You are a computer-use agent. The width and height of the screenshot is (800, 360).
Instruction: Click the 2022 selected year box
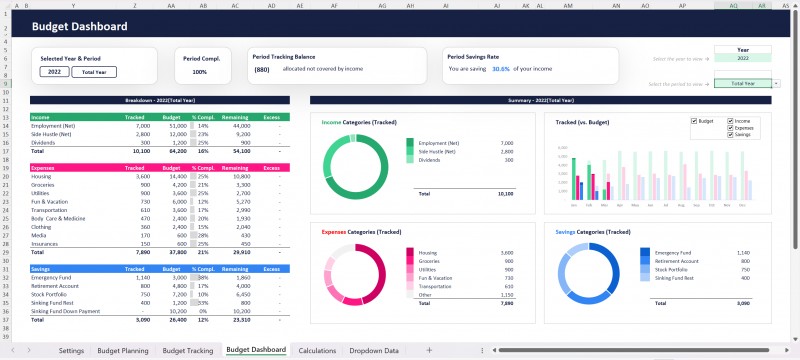click(x=55, y=72)
